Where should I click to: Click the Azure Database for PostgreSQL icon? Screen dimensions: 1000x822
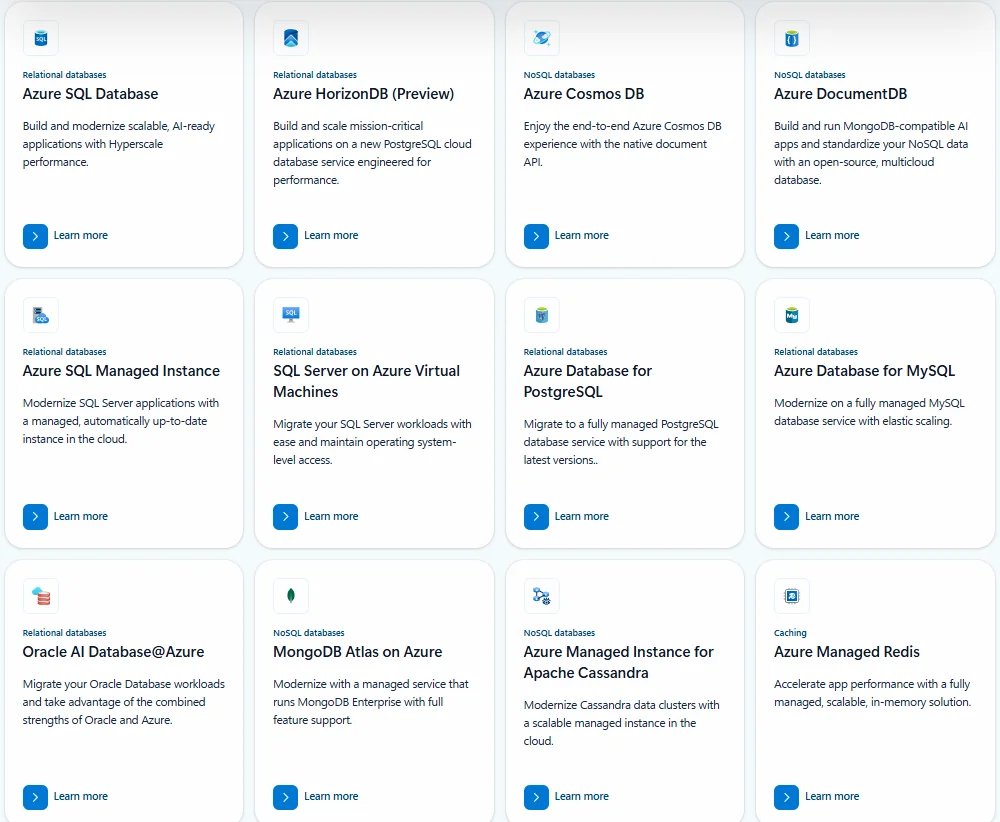click(541, 315)
